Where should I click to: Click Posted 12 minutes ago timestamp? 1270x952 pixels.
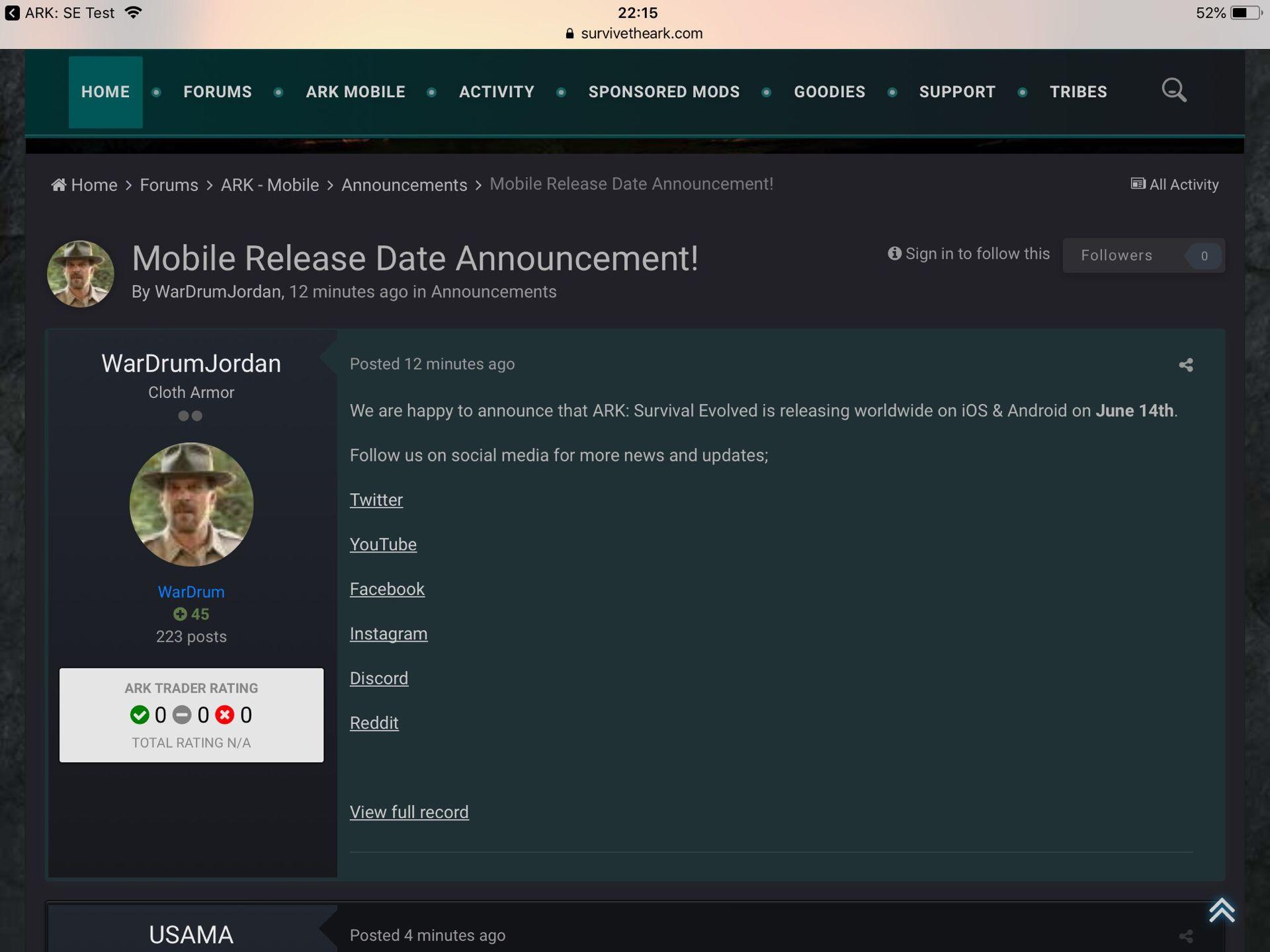[x=432, y=364]
